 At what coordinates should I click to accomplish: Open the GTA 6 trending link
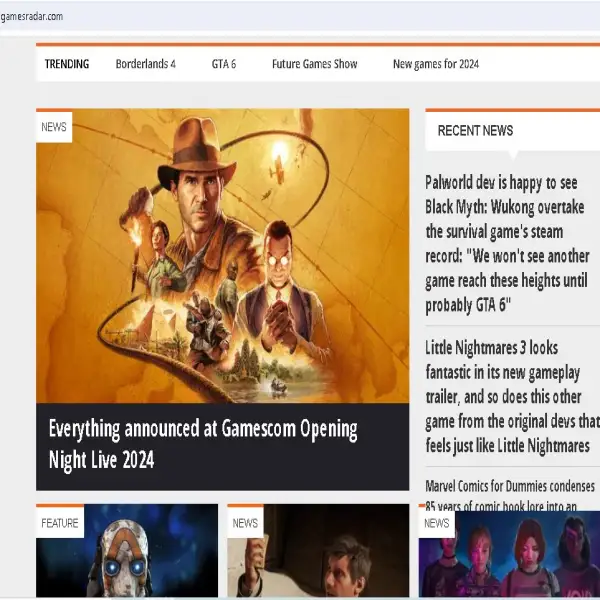tap(224, 64)
